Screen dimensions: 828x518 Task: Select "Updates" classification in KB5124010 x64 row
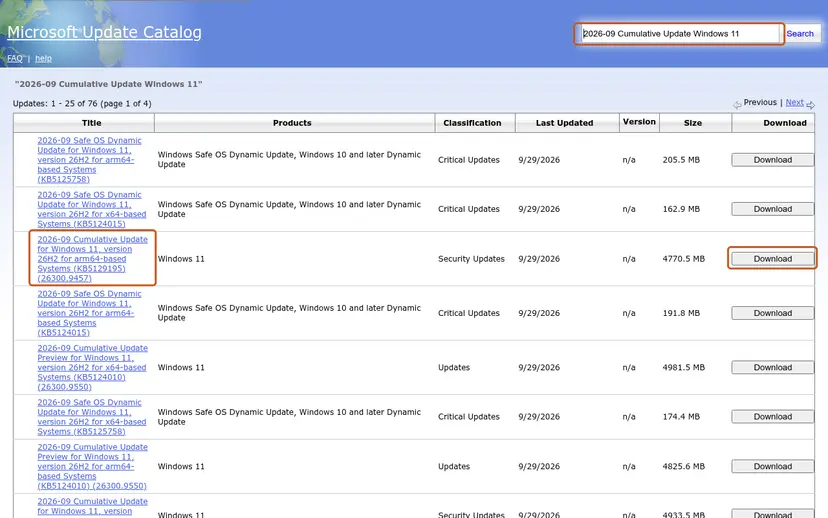pyautogui.click(x=454, y=368)
